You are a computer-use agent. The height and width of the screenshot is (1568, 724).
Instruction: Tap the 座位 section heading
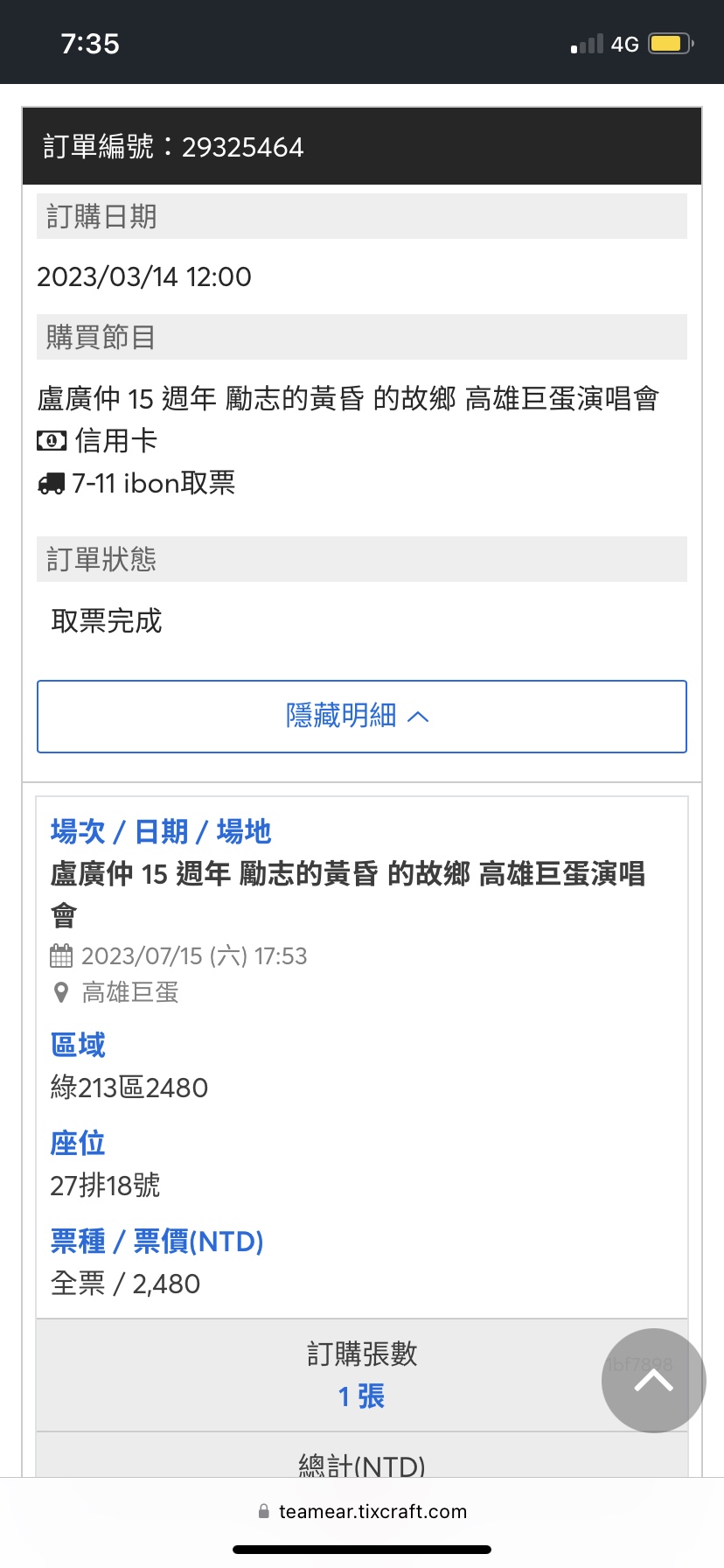click(x=78, y=1142)
